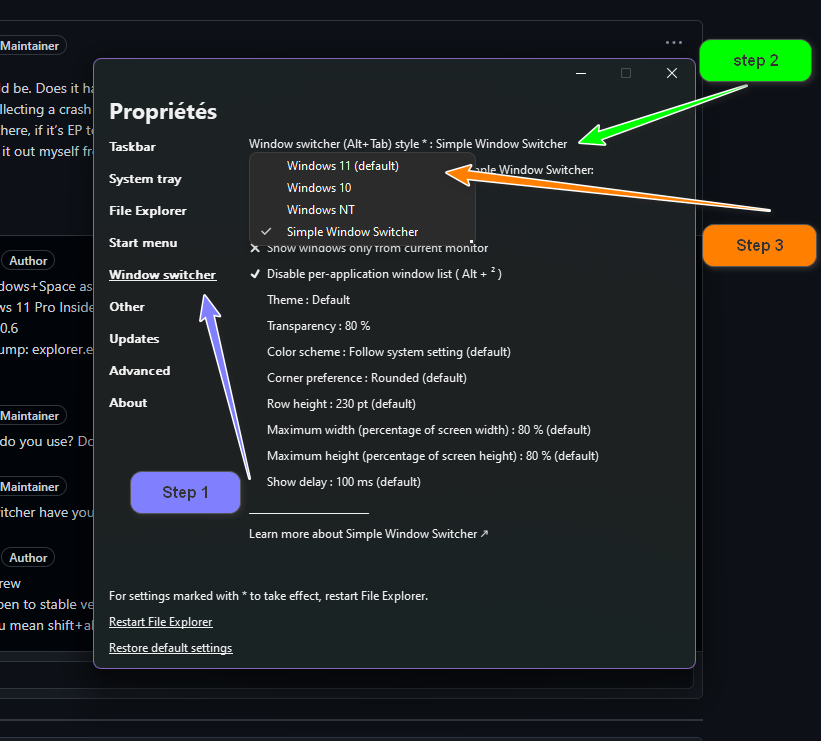Open the Other settings section
The width and height of the screenshot is (821, 741).
127,307
